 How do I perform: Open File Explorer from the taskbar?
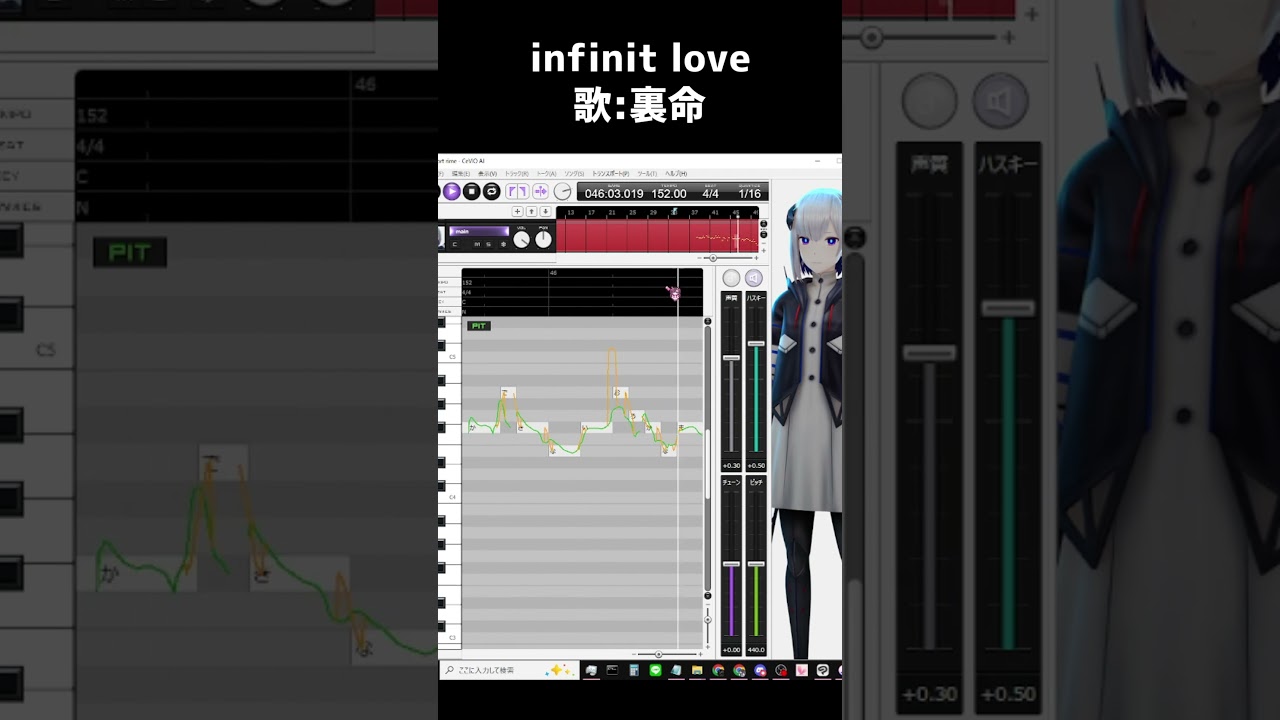pos(697,670)
